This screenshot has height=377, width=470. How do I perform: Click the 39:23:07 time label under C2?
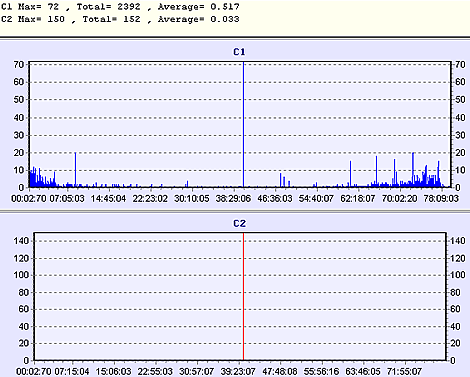(x=238, y=371)
